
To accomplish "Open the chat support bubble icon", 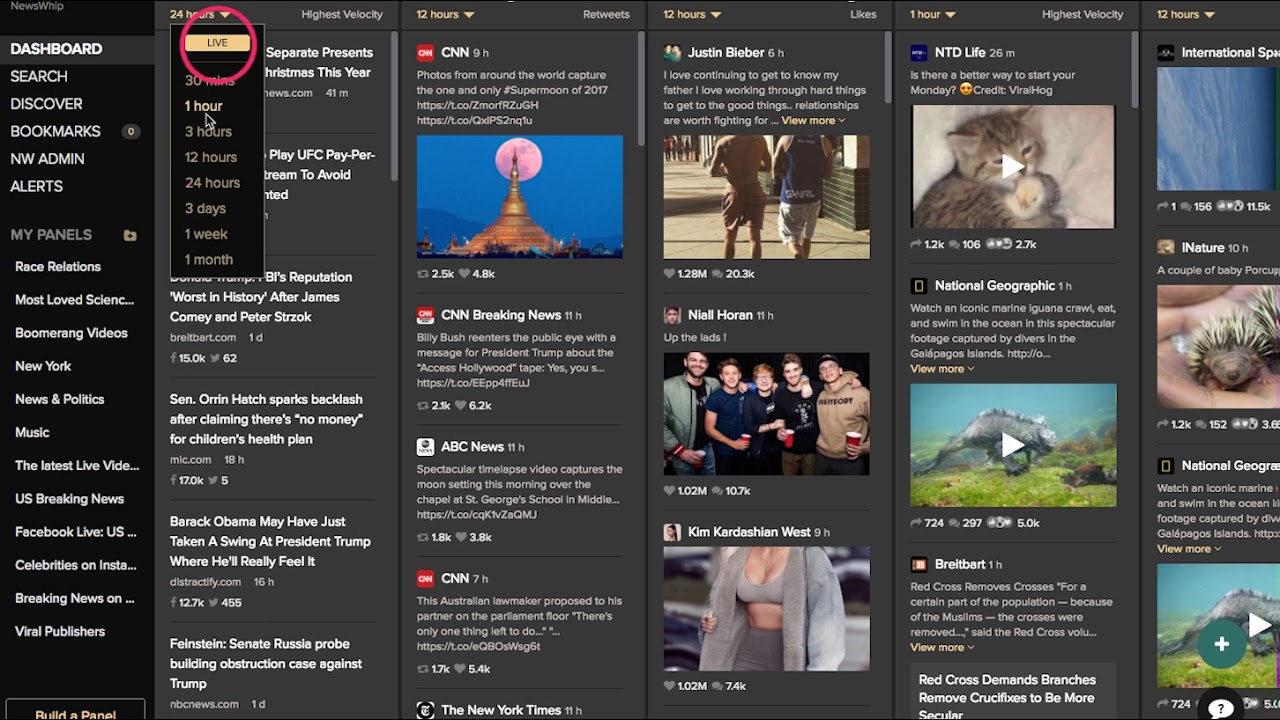I will coord(1221,709).
